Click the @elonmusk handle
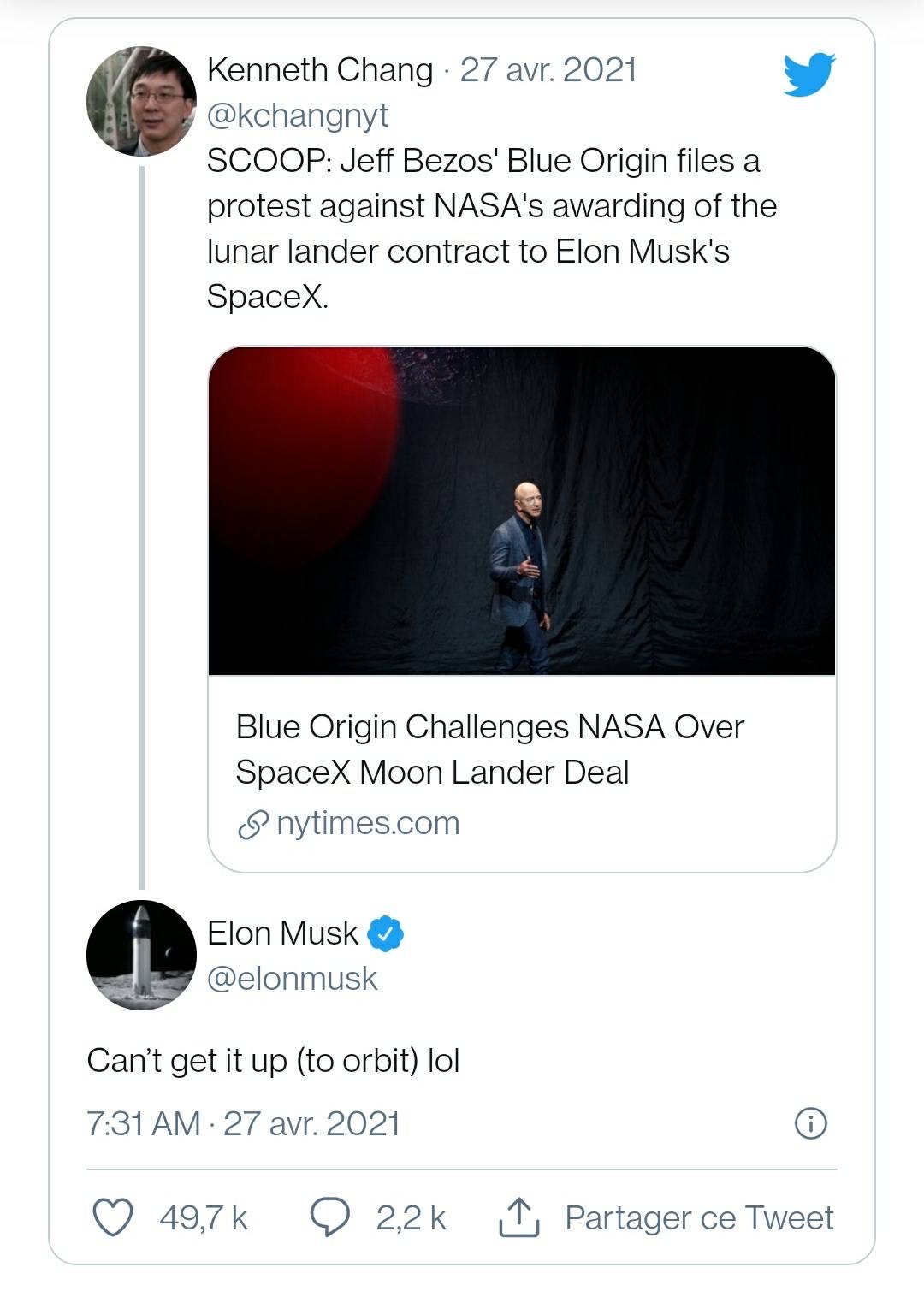This screenshot has width=924, height=1291. pyautogui.click(x=292, y=979)
